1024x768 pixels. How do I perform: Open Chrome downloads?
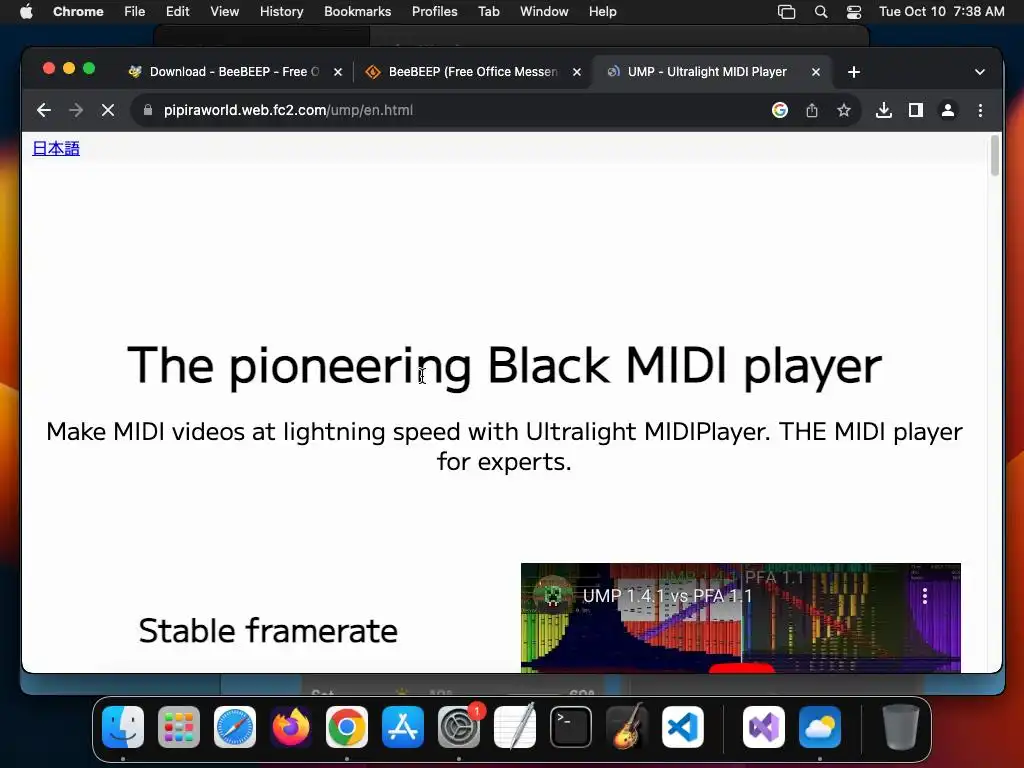coord(884,110)
